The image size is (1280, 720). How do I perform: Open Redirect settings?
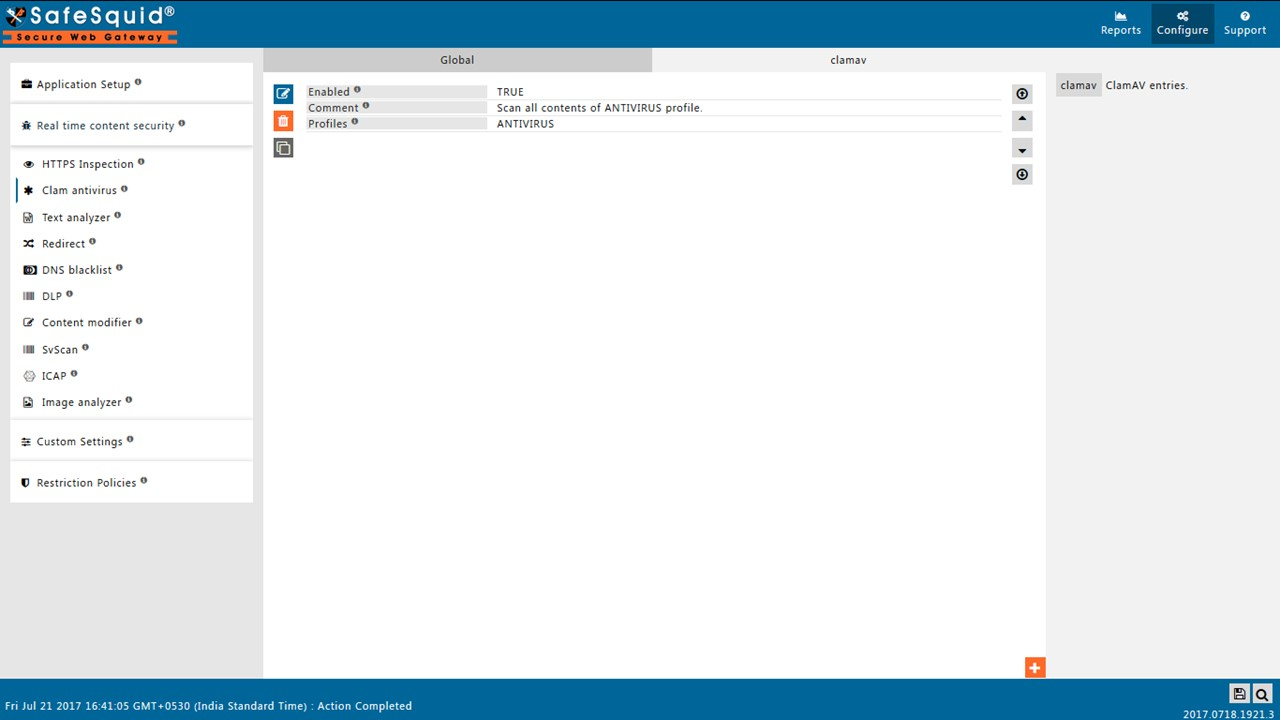point(63,243)
